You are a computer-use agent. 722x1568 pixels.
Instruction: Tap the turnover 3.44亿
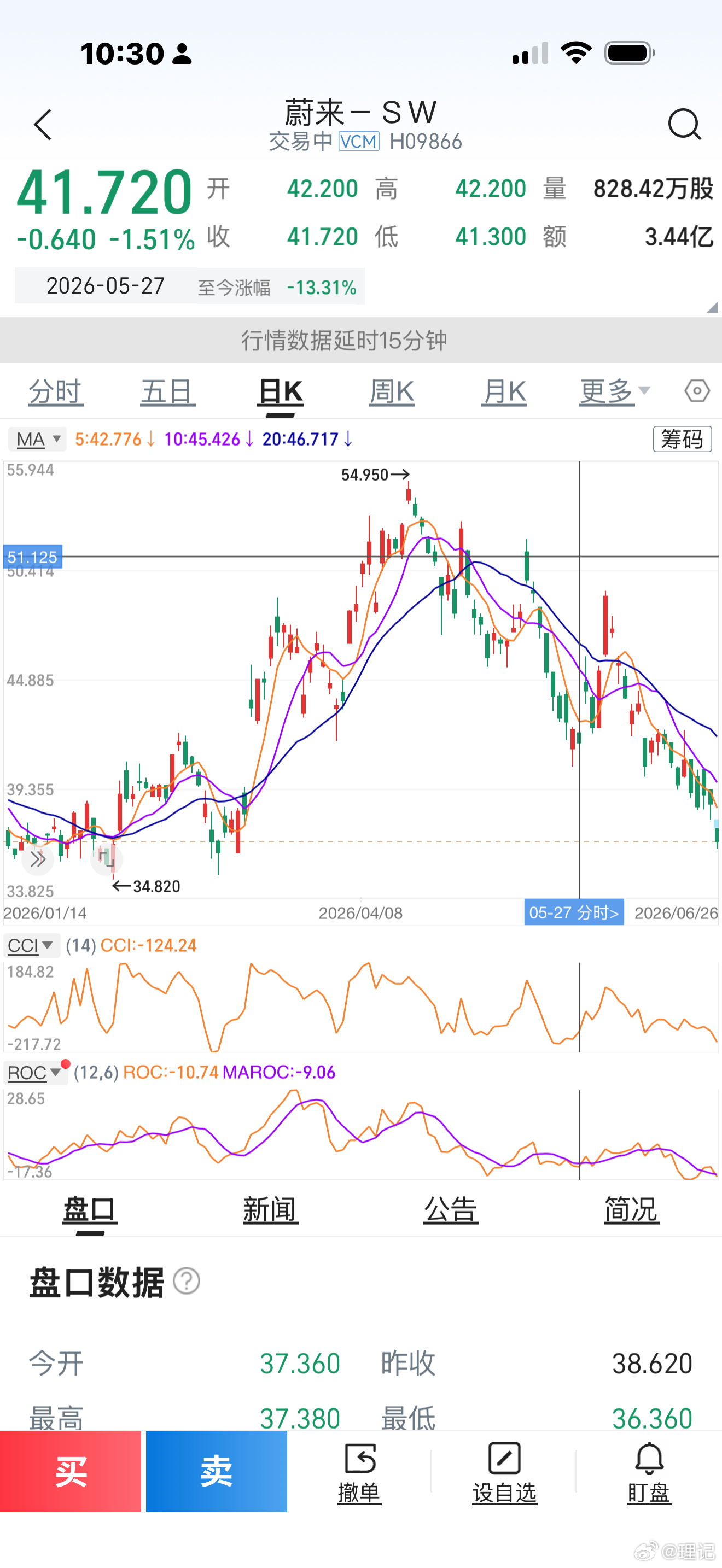[679, 237]
